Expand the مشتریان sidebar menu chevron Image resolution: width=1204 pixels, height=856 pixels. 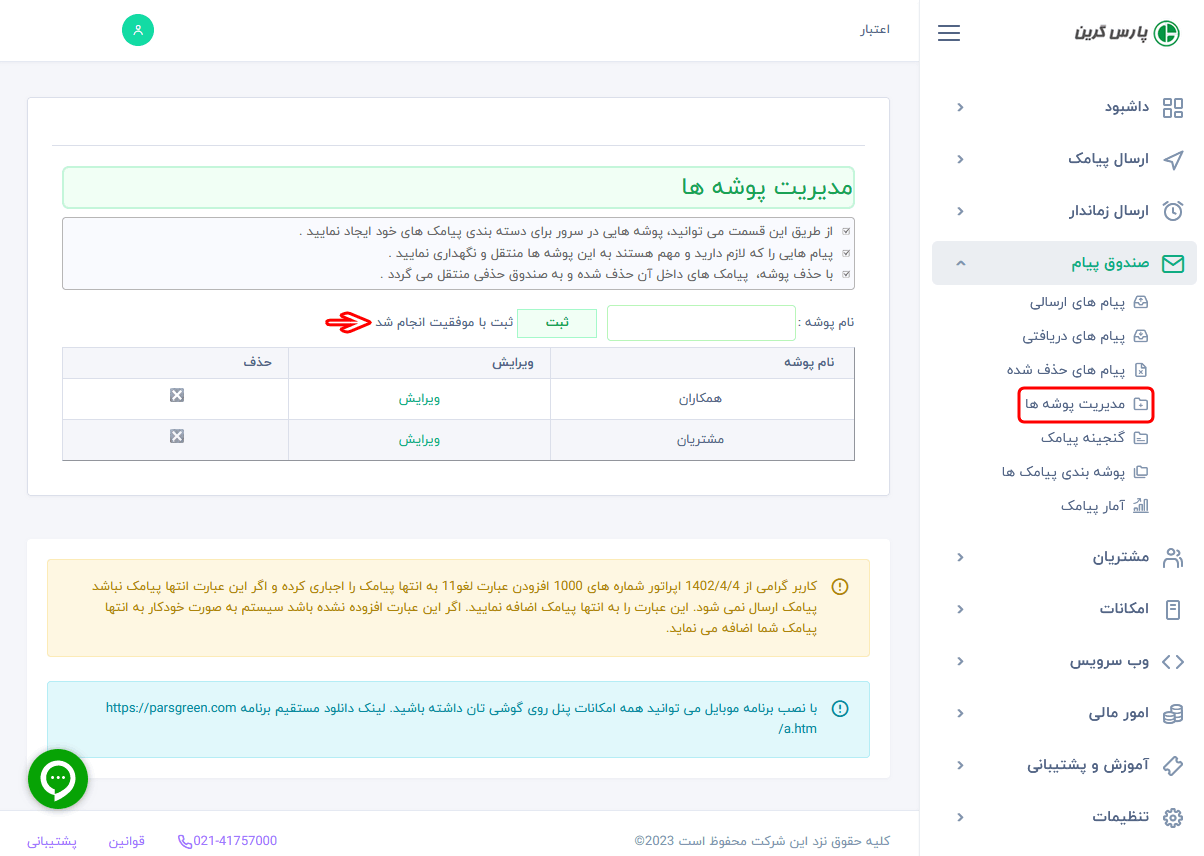pyautogui.click(x=960, y=558)
